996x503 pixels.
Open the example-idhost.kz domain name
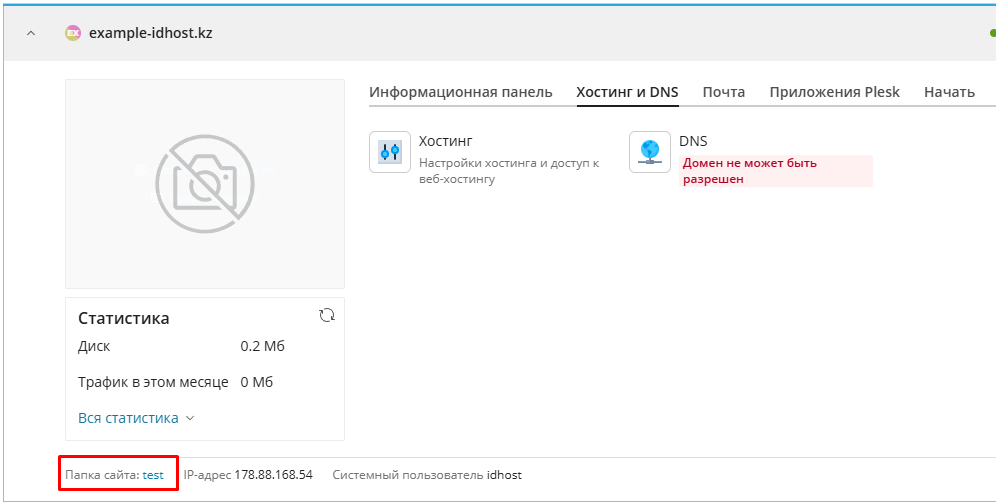tap(150, 33)
